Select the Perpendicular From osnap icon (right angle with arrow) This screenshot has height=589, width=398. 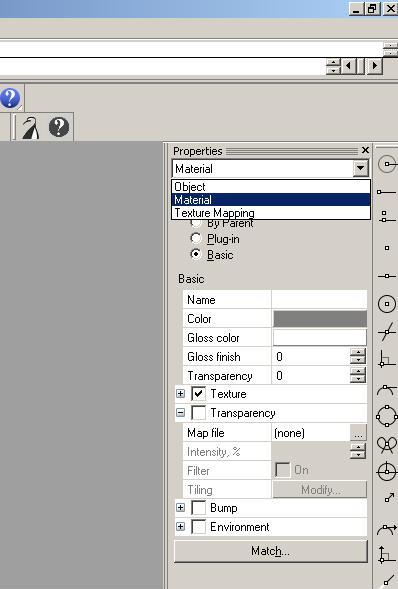386,554
